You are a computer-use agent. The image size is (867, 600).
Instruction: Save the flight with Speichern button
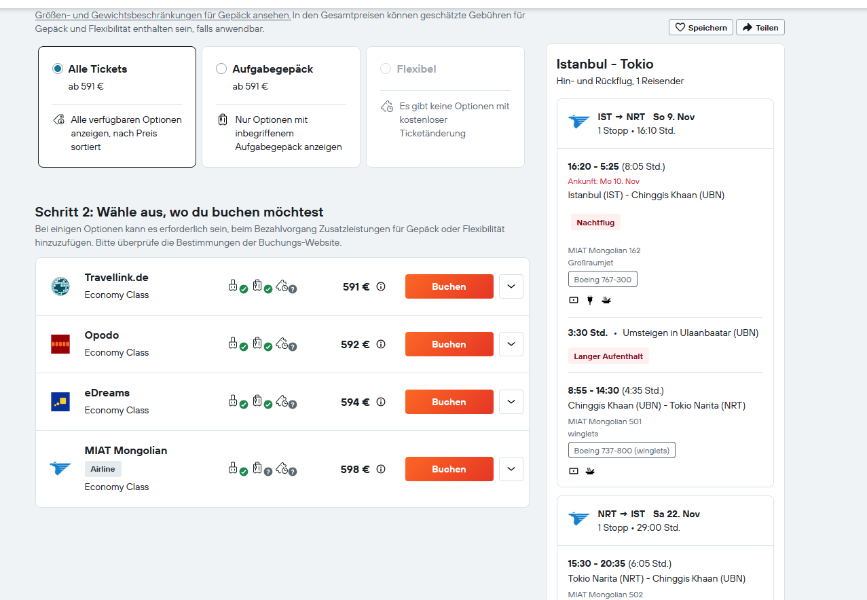coord(701,27)
